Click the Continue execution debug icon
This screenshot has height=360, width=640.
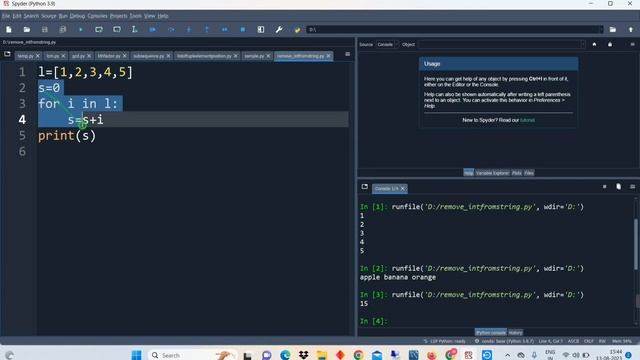click(x=224, y=29)
